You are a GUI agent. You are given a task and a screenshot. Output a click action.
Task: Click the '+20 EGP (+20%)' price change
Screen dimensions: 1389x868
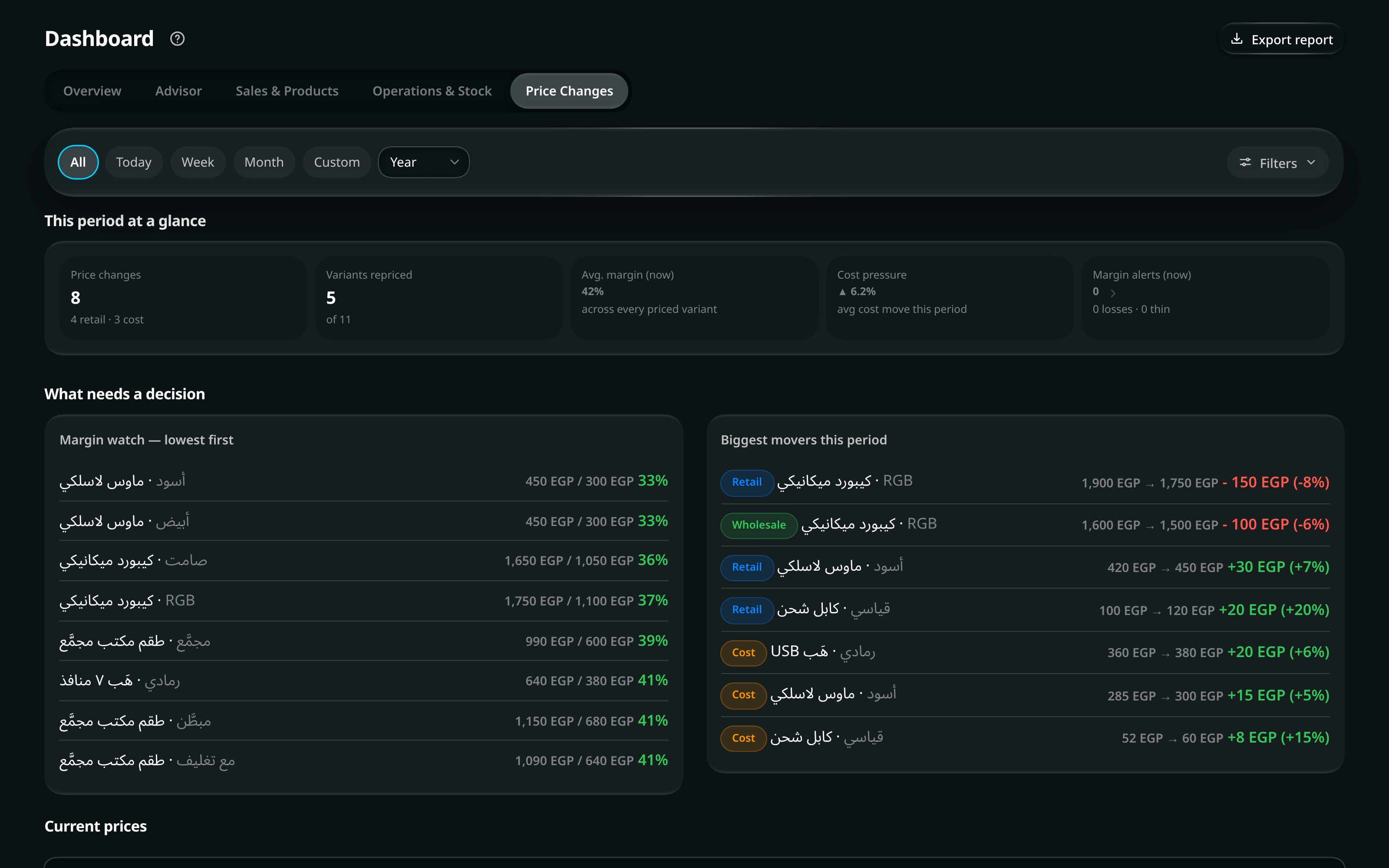1274,610
